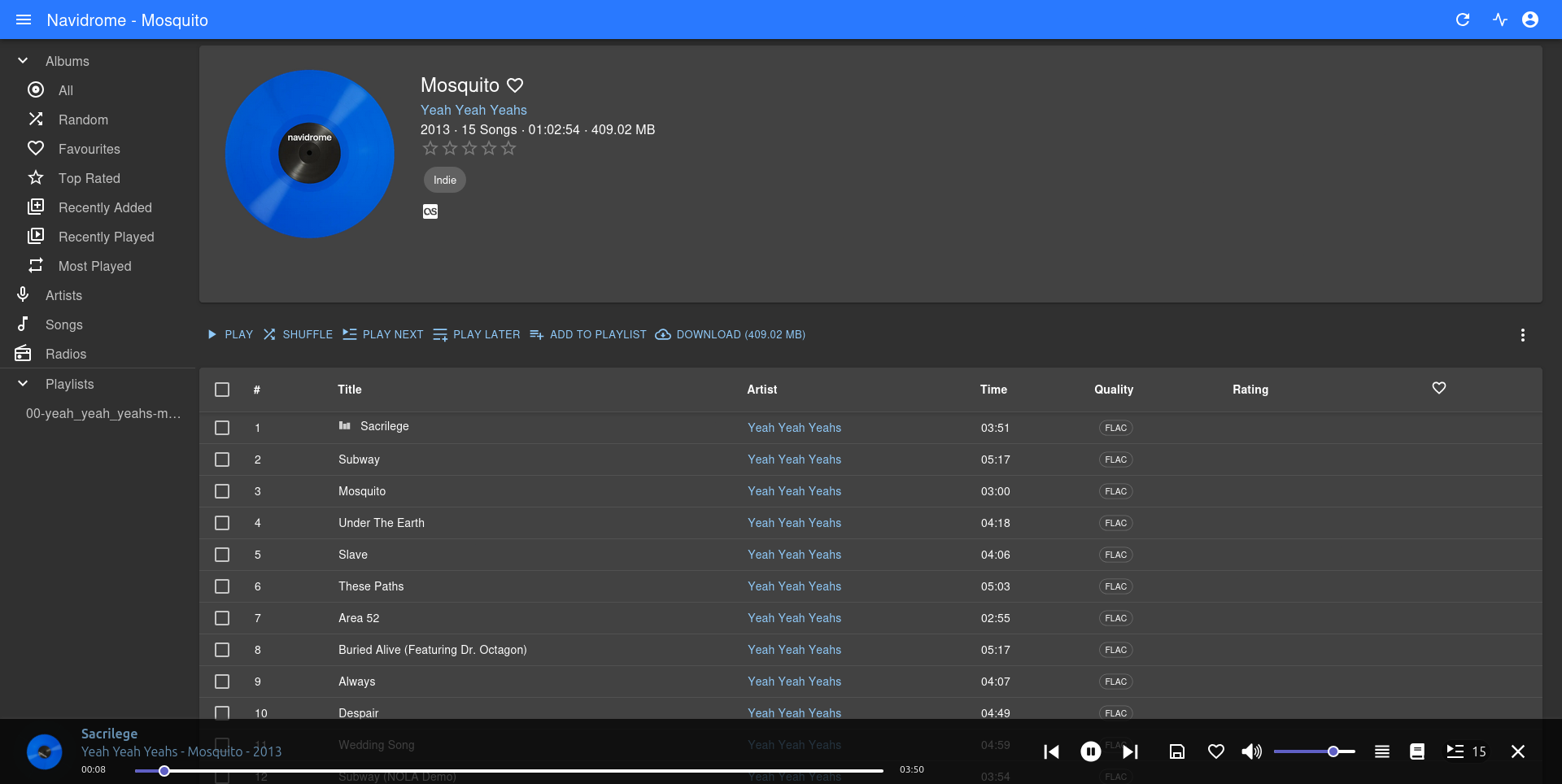This screenshot has width=1562, height=784.
Task: Collapse the Albums sidebar section
Action: (x=23, y=61)
